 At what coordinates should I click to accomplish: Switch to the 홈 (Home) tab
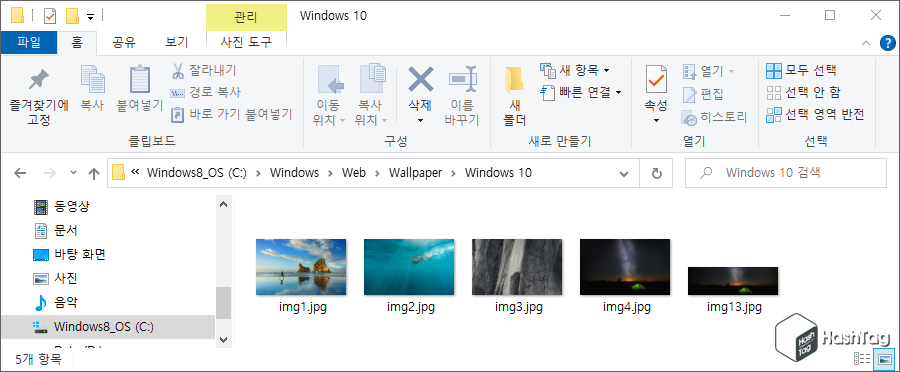pos(77,42)
